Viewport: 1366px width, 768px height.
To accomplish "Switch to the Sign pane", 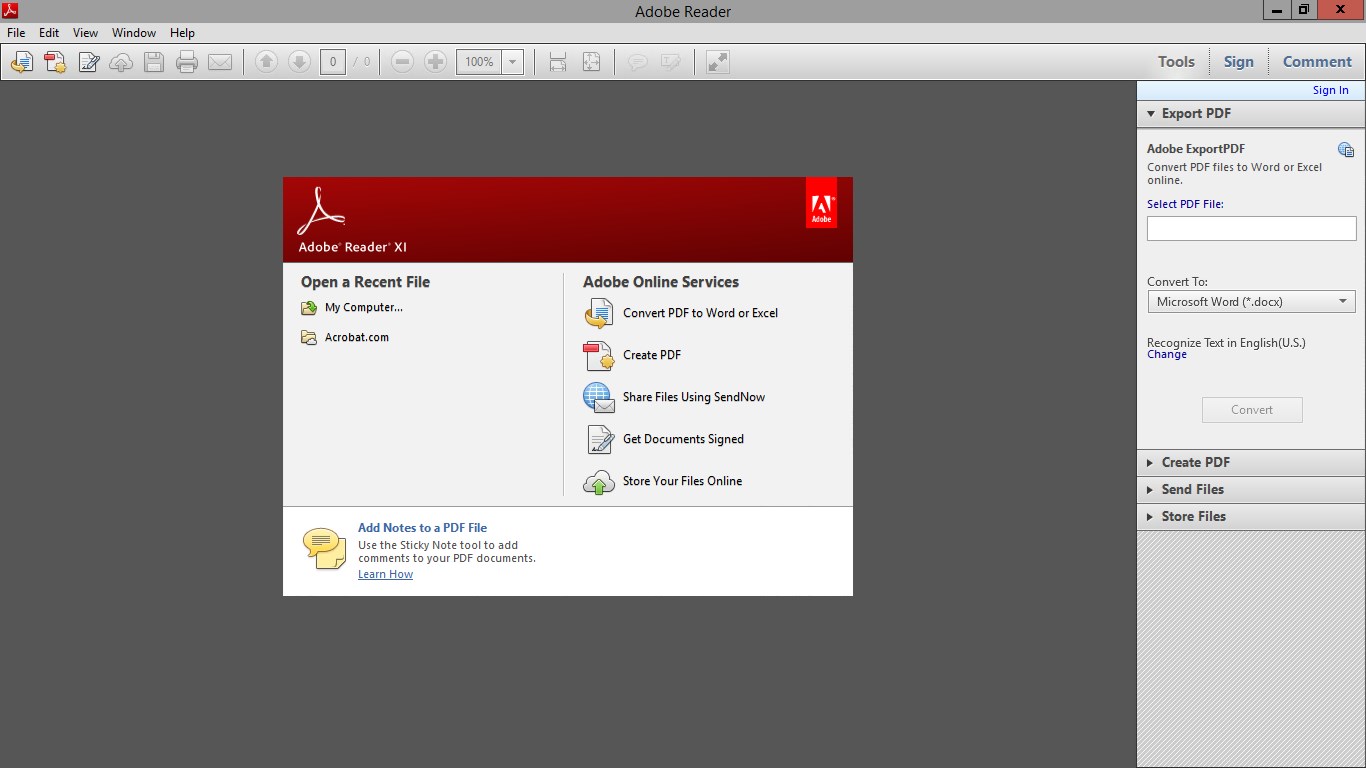I will (1238, 62).
